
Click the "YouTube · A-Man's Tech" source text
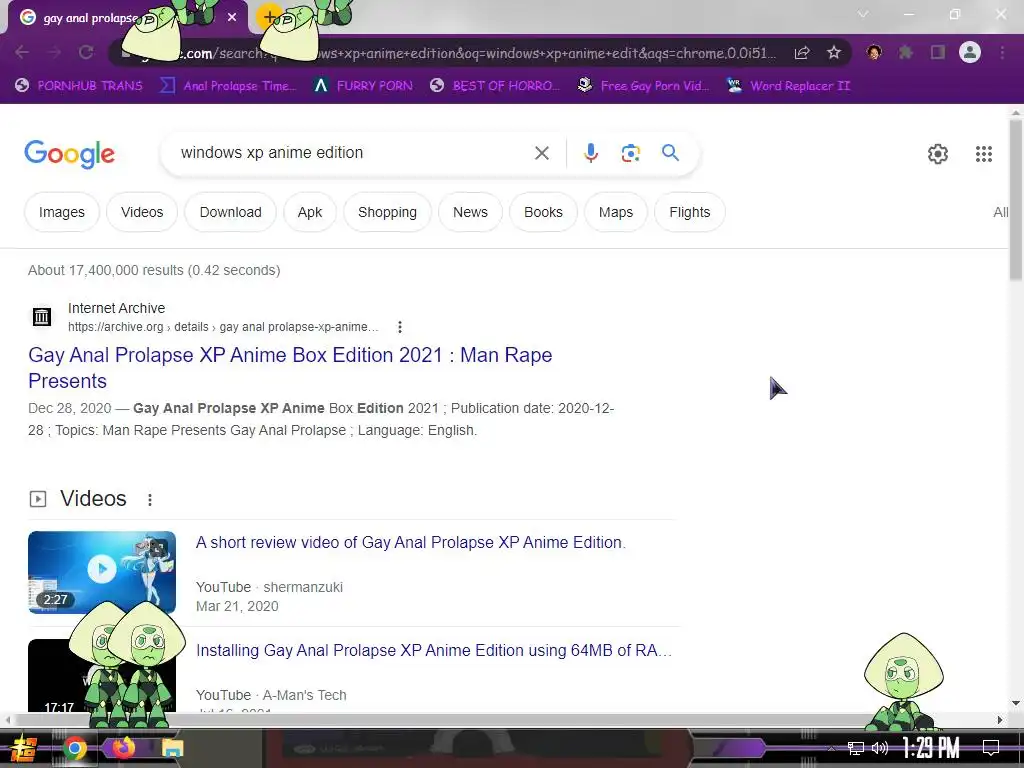pos(271,696)
